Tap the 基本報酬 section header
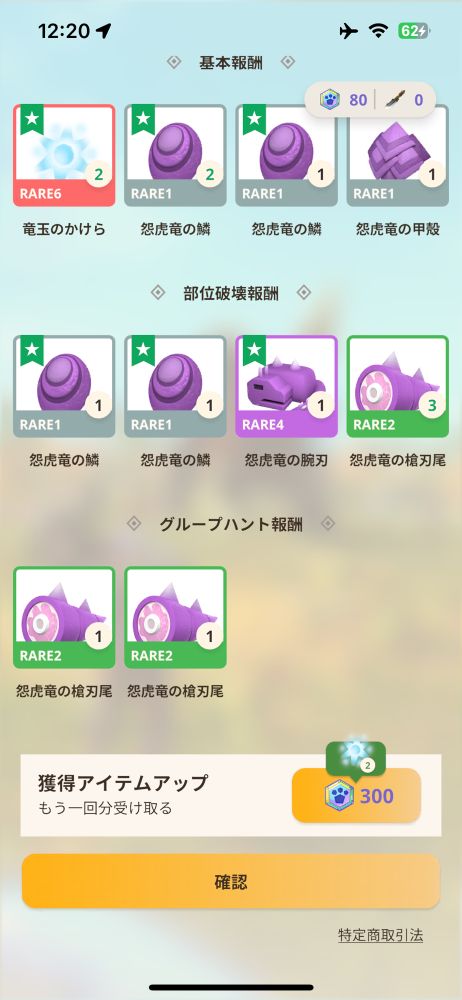Screen dimensions: 462x1000 230,62
